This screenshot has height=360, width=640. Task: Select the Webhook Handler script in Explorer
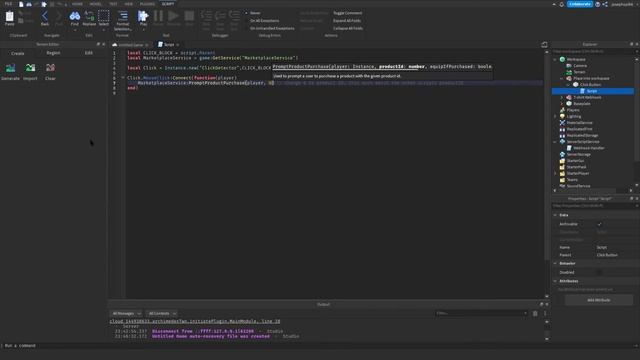tap(588, 148)
